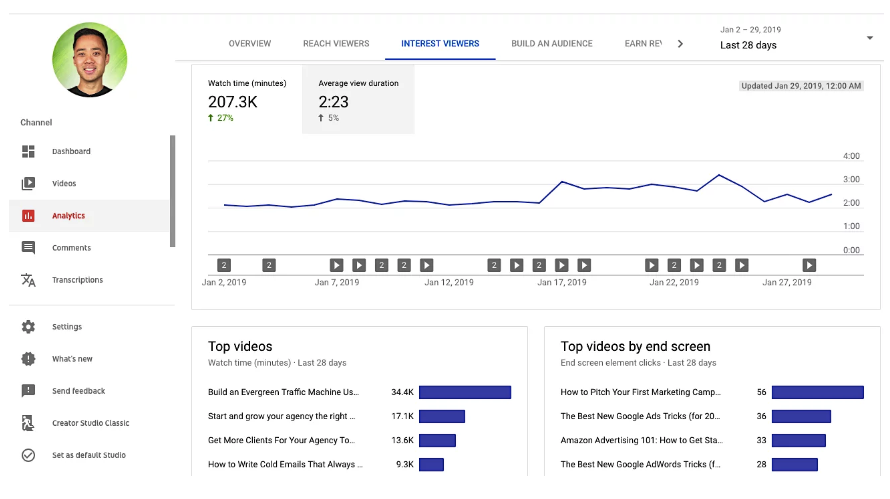This screenshot has width=890, height=499.
Task: Click "Watch time (minutes) · Last 28 days" subtitle
Action: 277,363
